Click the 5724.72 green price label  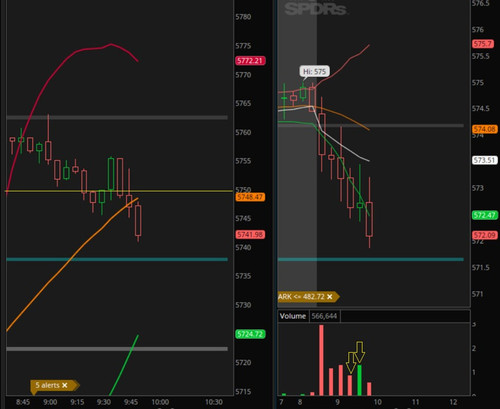(x=250, y=334)
